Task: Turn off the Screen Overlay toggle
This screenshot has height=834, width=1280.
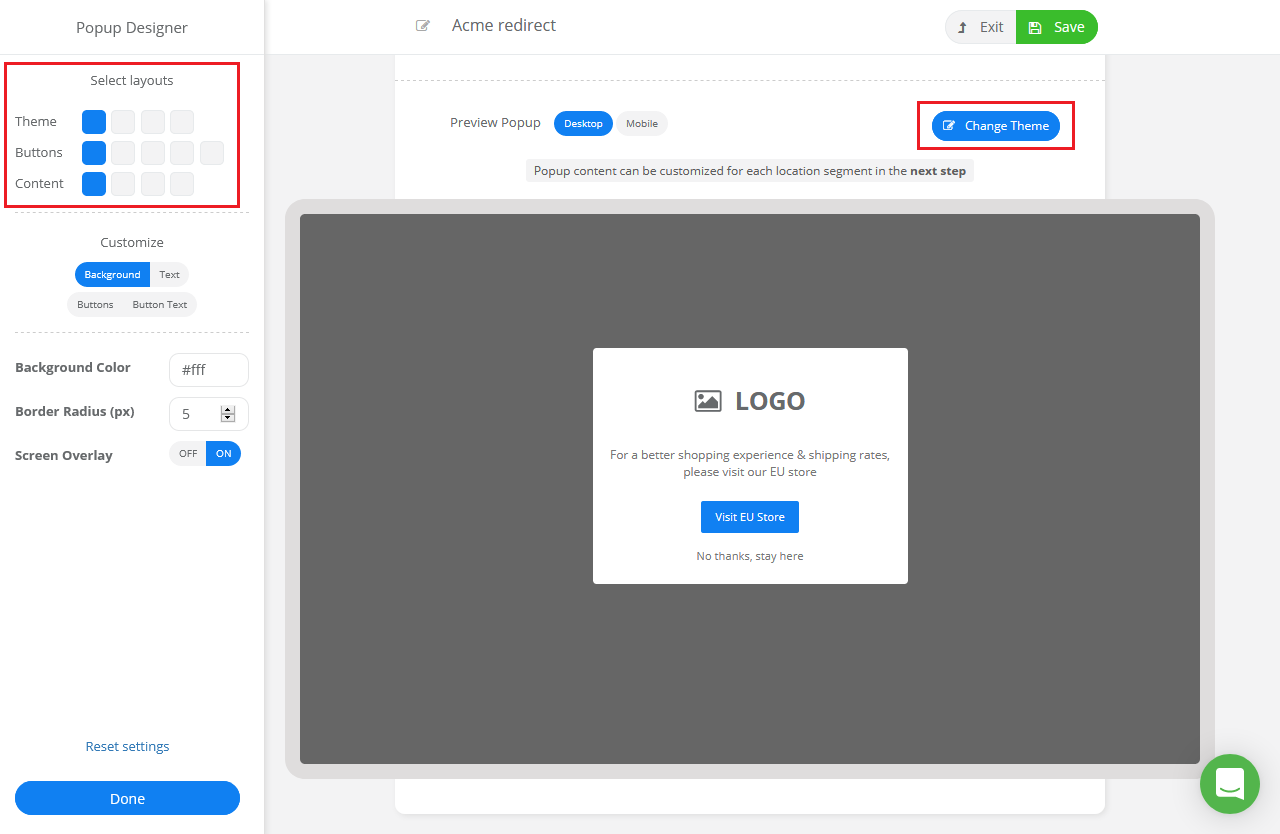Action: pyautogui.click(x=187, y=453)
